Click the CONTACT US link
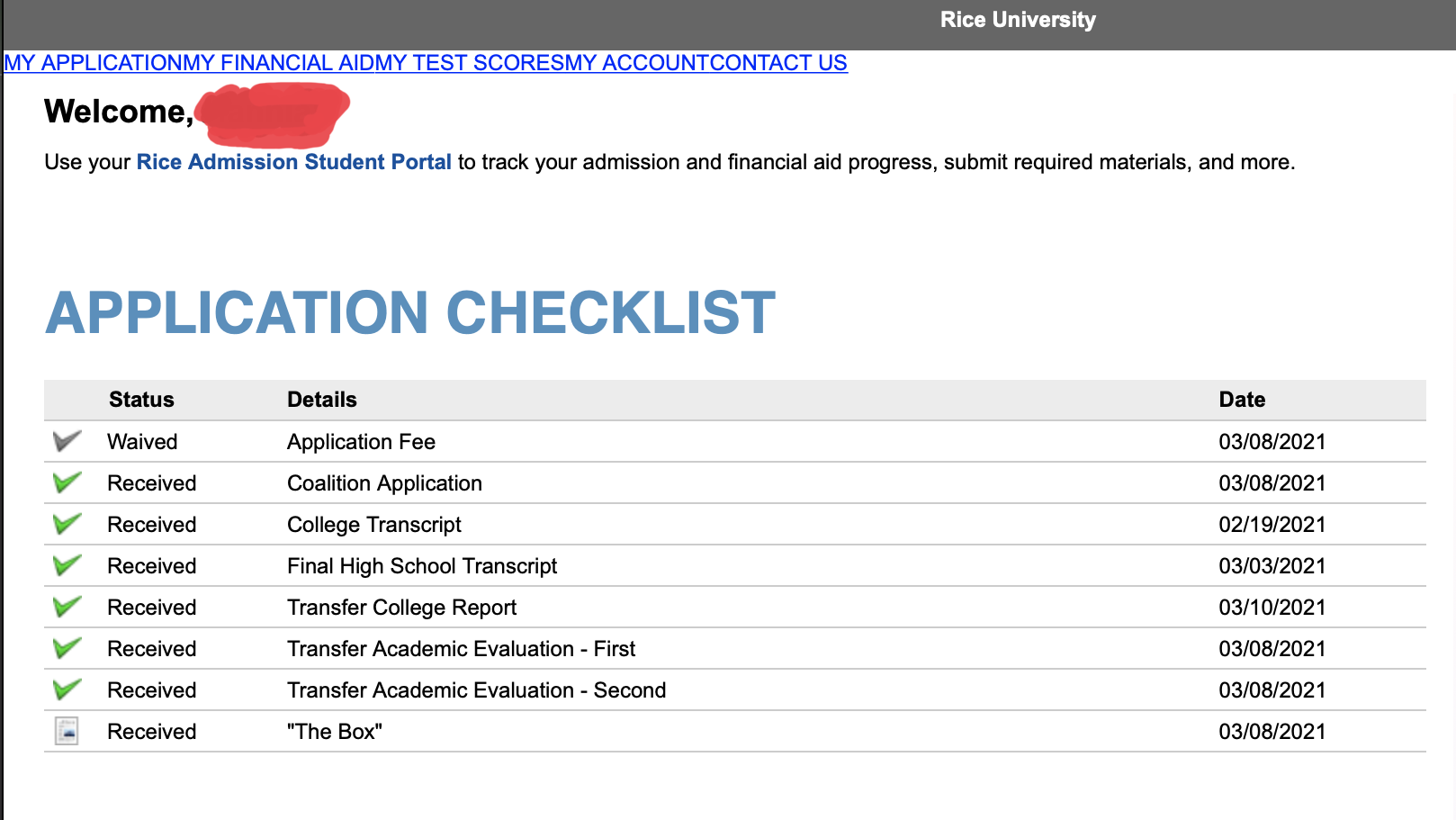 (778, 63)
